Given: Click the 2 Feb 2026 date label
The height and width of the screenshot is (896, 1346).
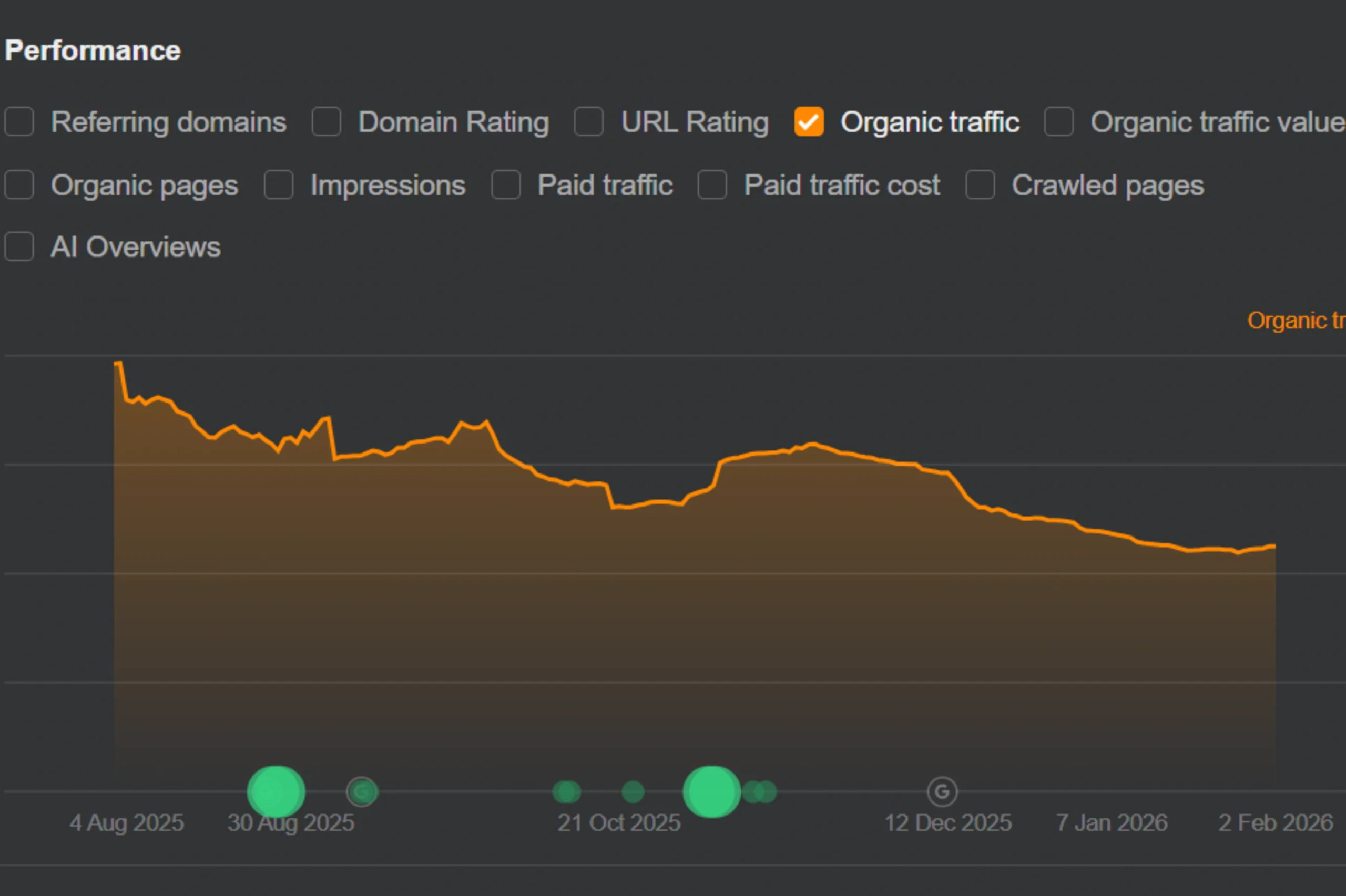Looking at the screenshot, I should pos(1276,823).
